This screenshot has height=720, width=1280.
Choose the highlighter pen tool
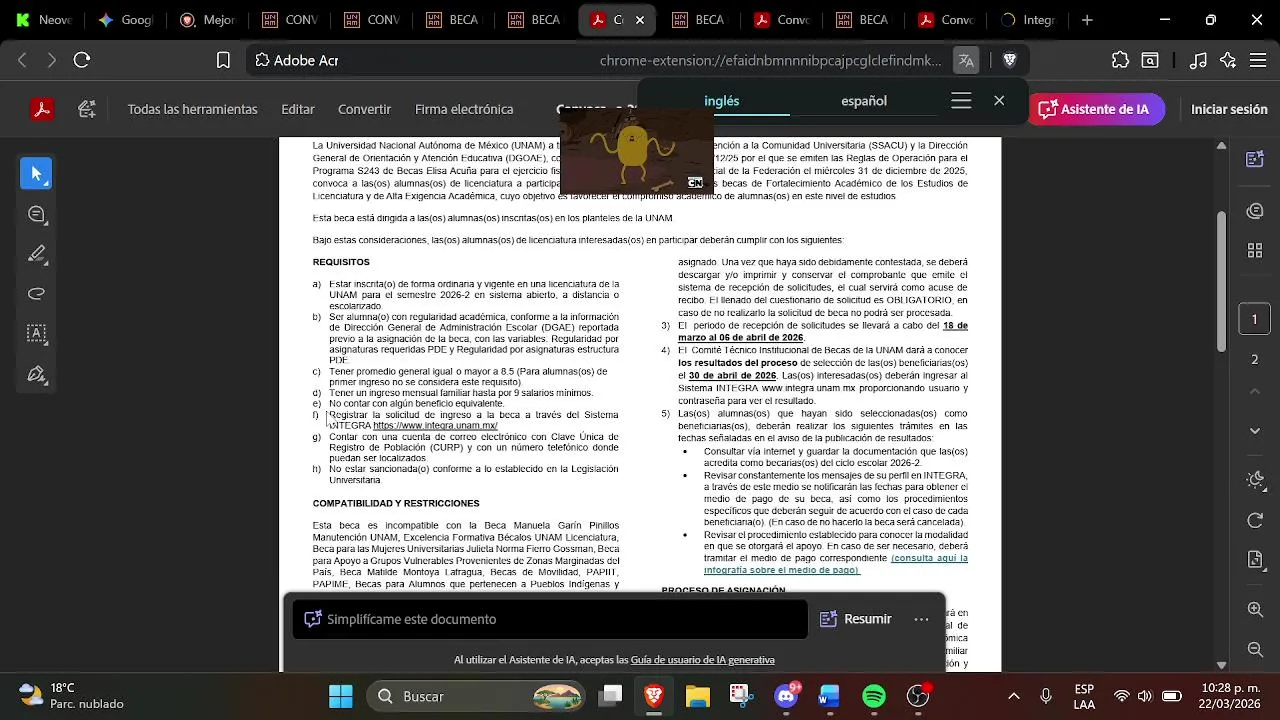(x=37, y=255)
